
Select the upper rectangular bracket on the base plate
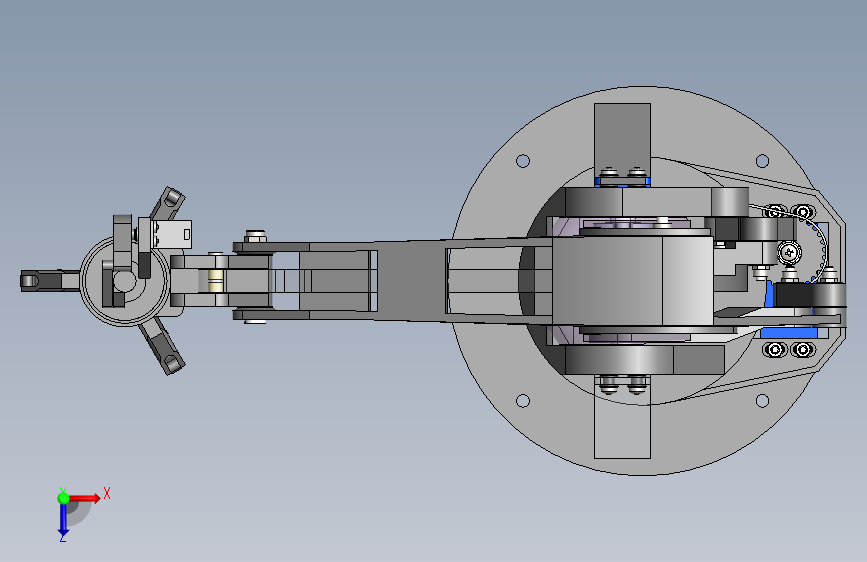click(x=622, y=141)
